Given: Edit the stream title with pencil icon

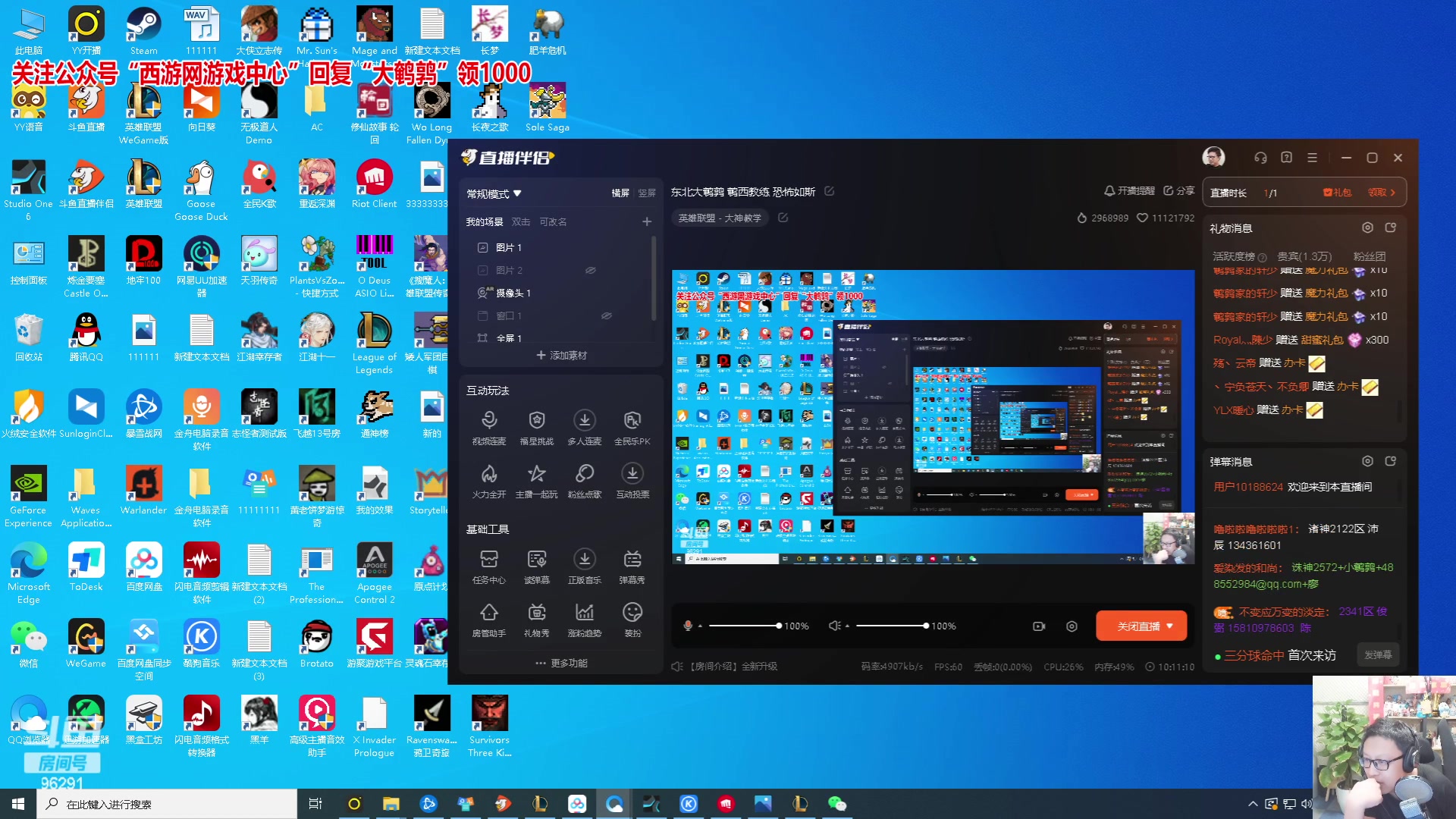Looking at the screenshot, I should point(830,191).
